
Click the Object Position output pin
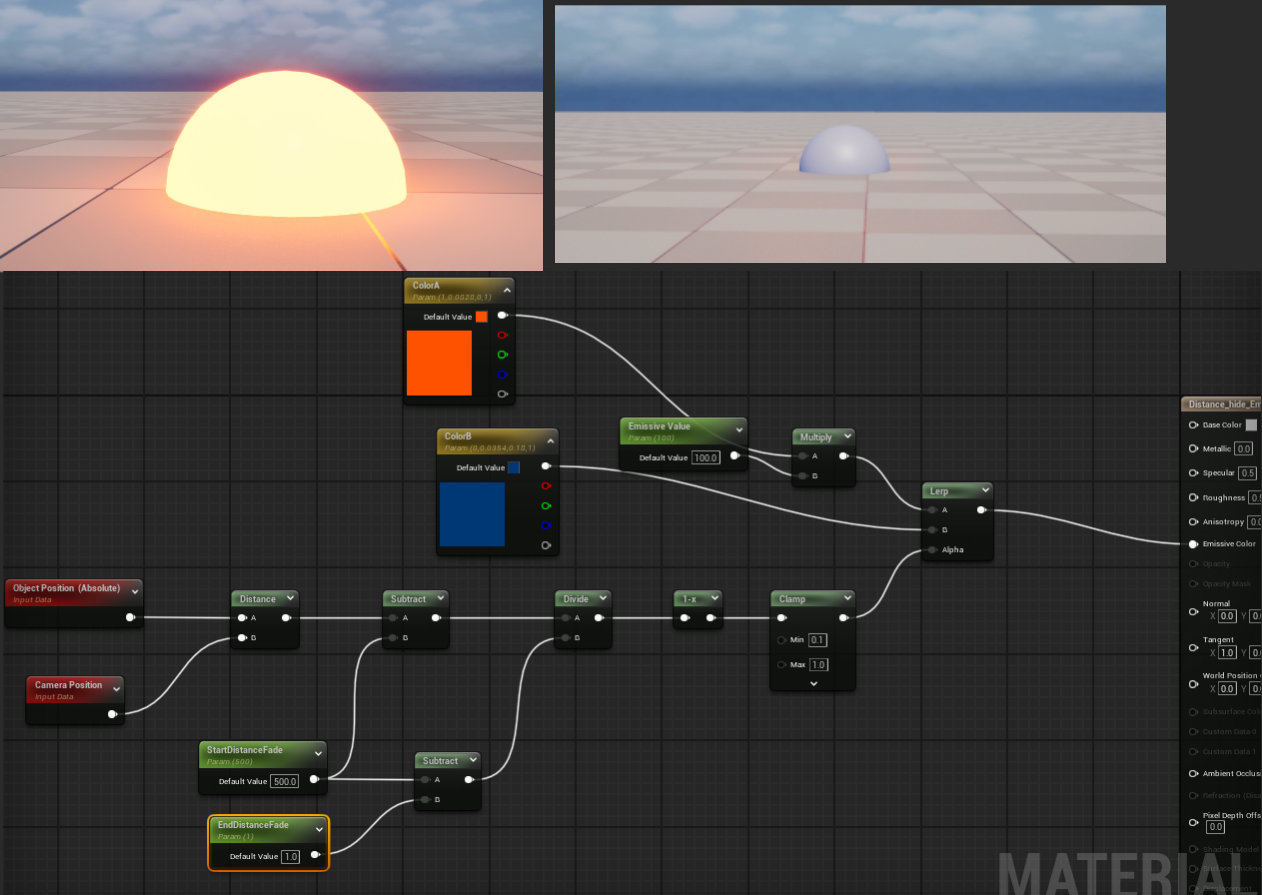(130, 617)
